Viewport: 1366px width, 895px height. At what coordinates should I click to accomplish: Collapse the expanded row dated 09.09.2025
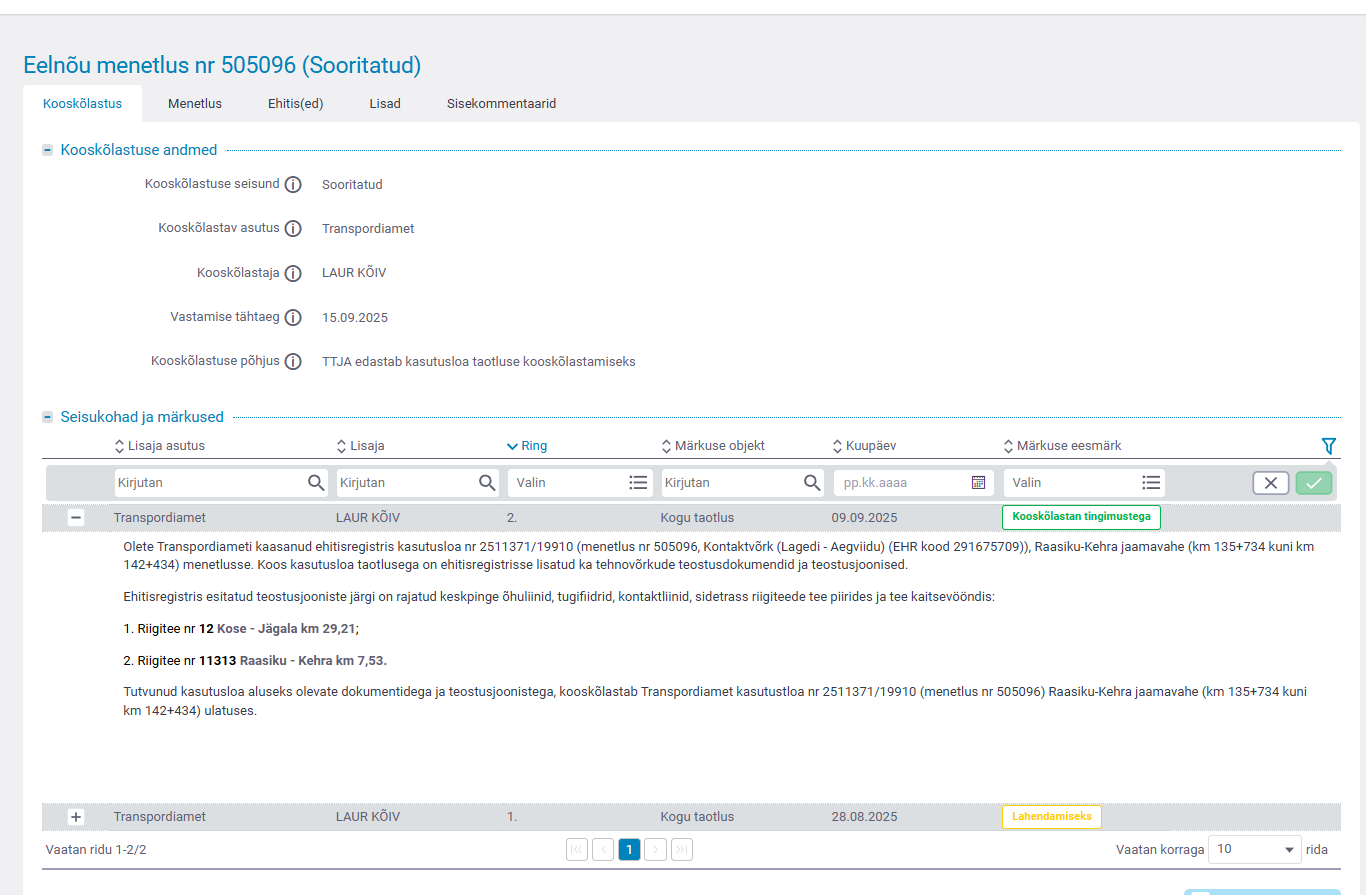76,518
